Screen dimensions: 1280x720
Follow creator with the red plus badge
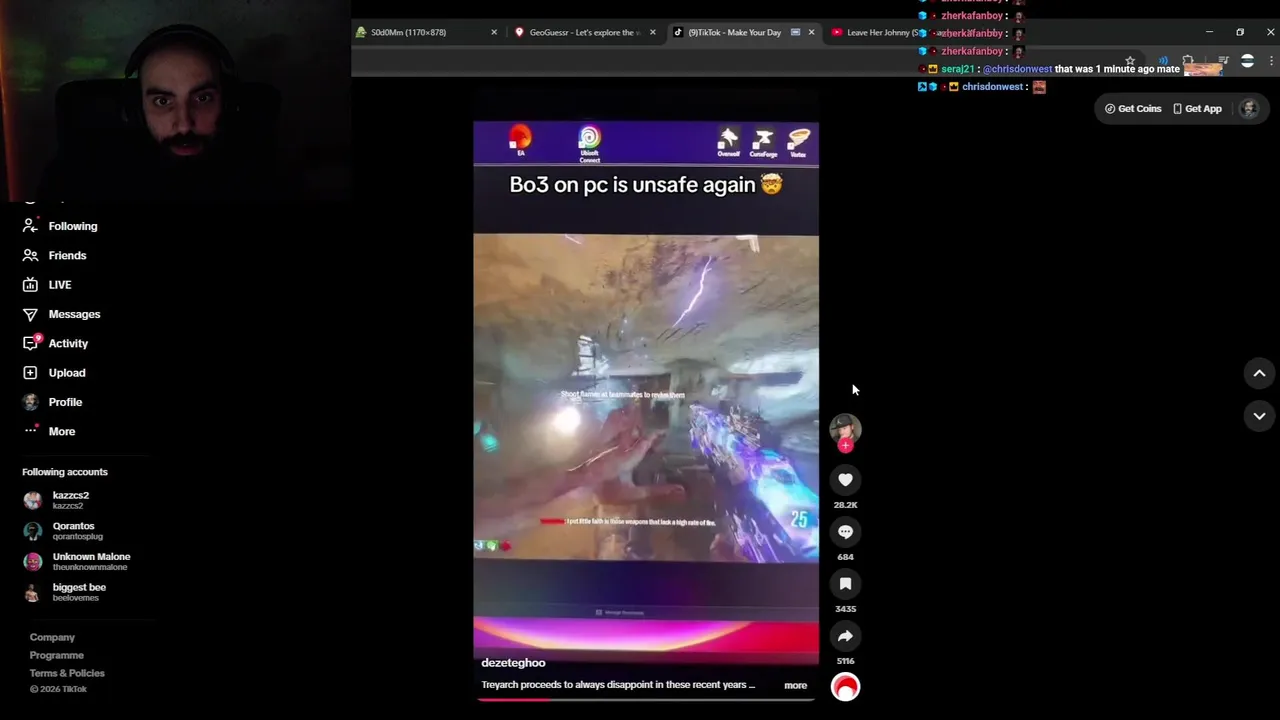click(845, 446)
